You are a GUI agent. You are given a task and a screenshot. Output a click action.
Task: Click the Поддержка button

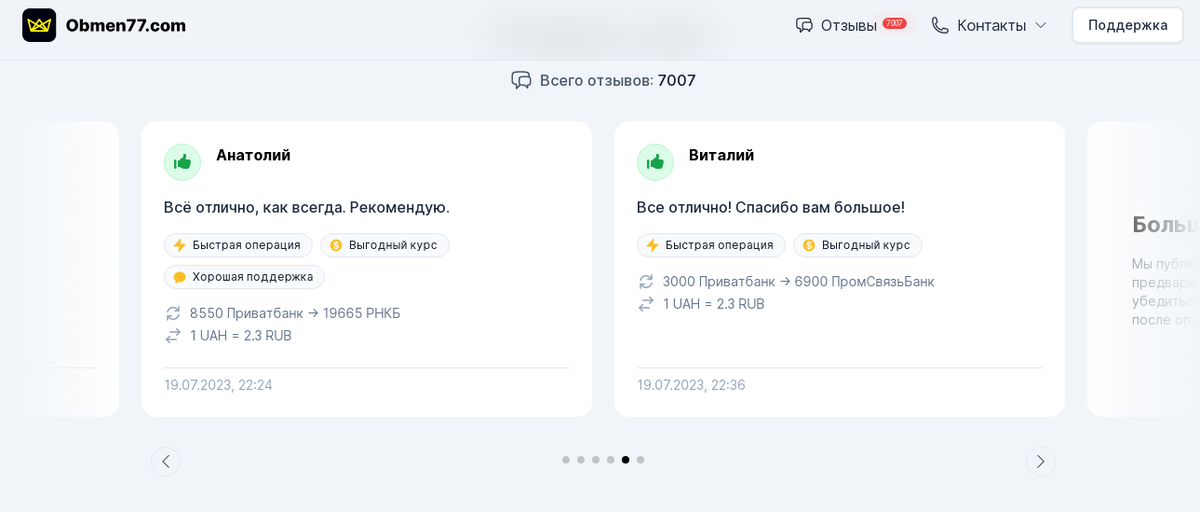pyautogui.click(x=1128, y=25)
